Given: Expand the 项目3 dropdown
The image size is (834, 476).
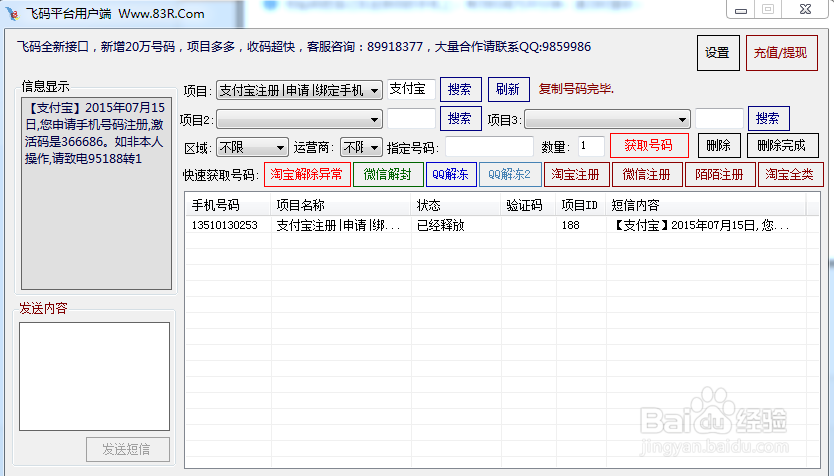Looking at the screenshot, I should (x=607, y=119).
